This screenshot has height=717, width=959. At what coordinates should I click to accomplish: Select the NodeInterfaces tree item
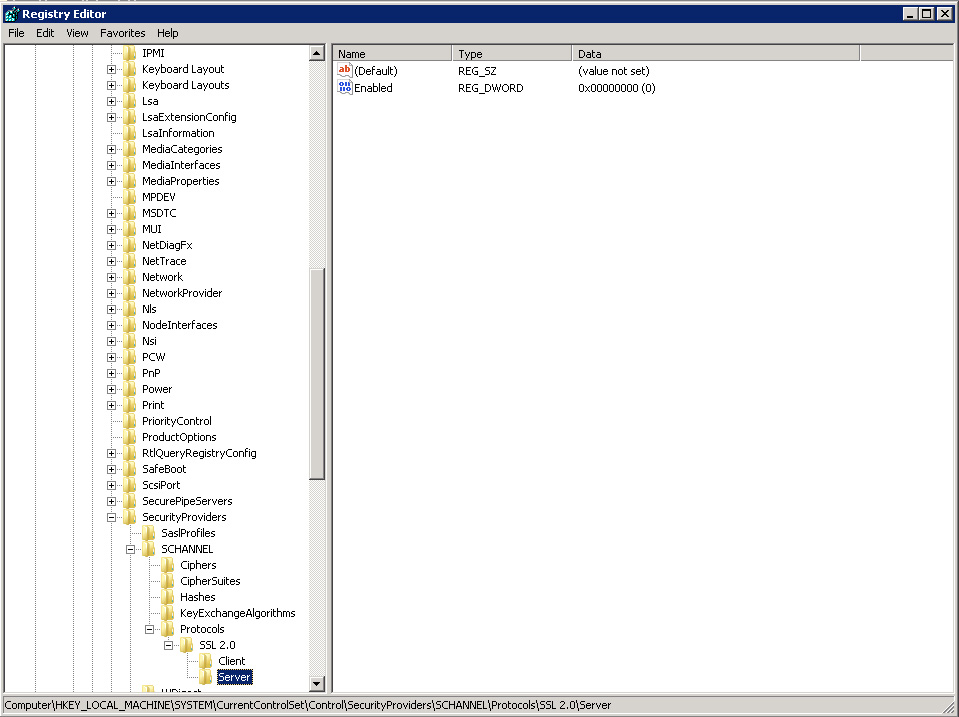coord(179,325)
